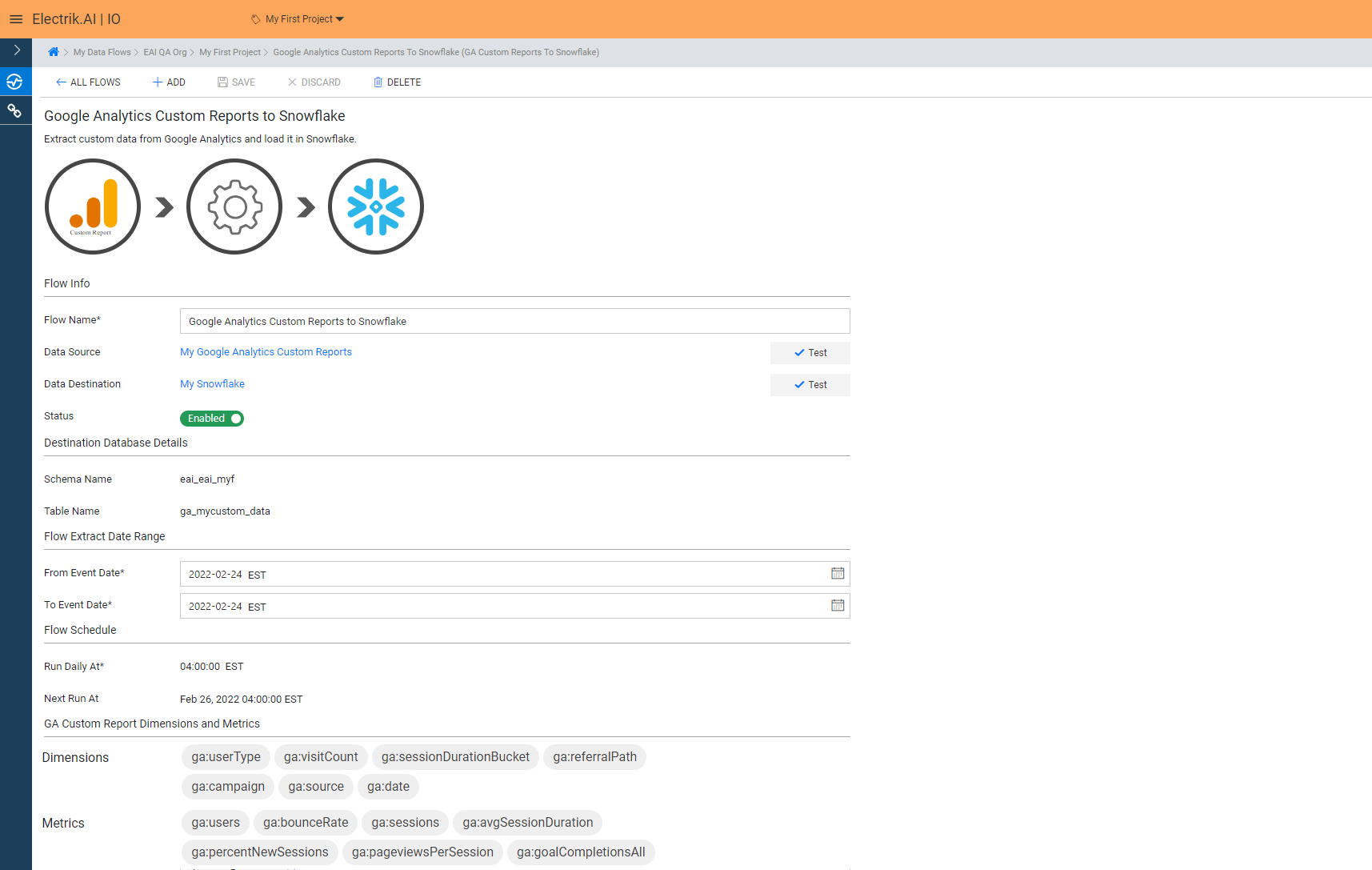This screenshot has width=1372, height=870.
Task: Click the Snowflake destination icon in flow diagram
Action: (375, 206)
